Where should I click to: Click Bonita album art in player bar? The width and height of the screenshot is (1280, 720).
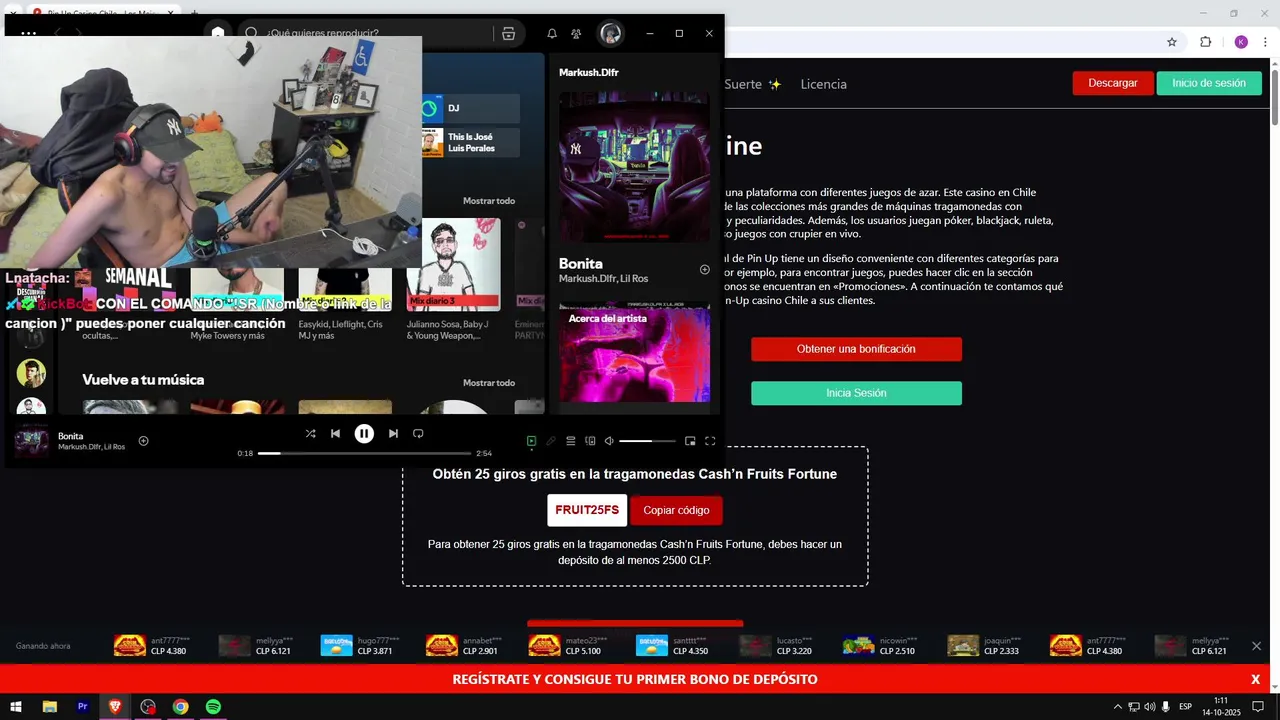[31, 441]
